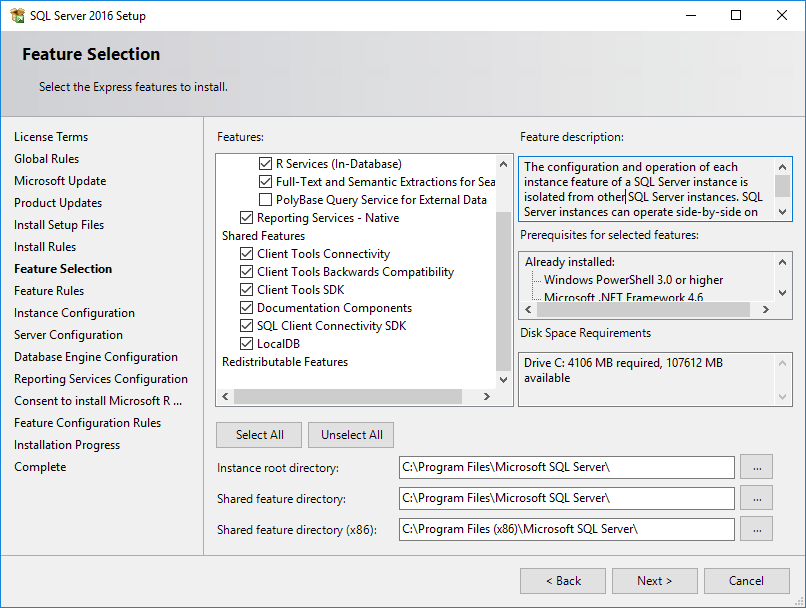Open the License Terms step in the sidebar

51,137
